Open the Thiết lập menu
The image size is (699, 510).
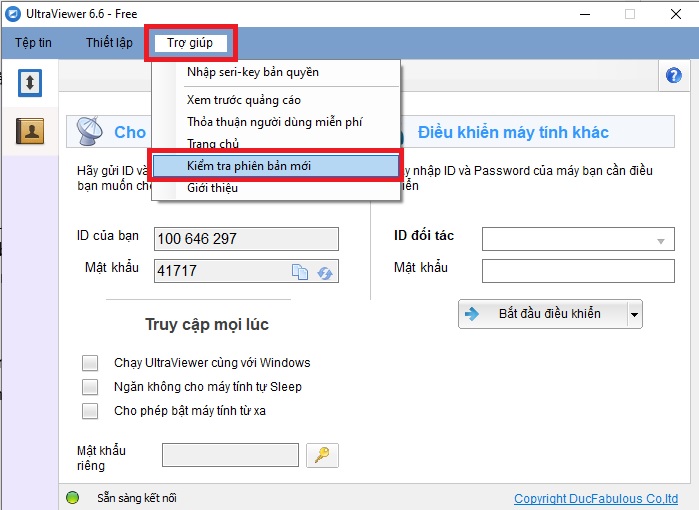[109, 43]
